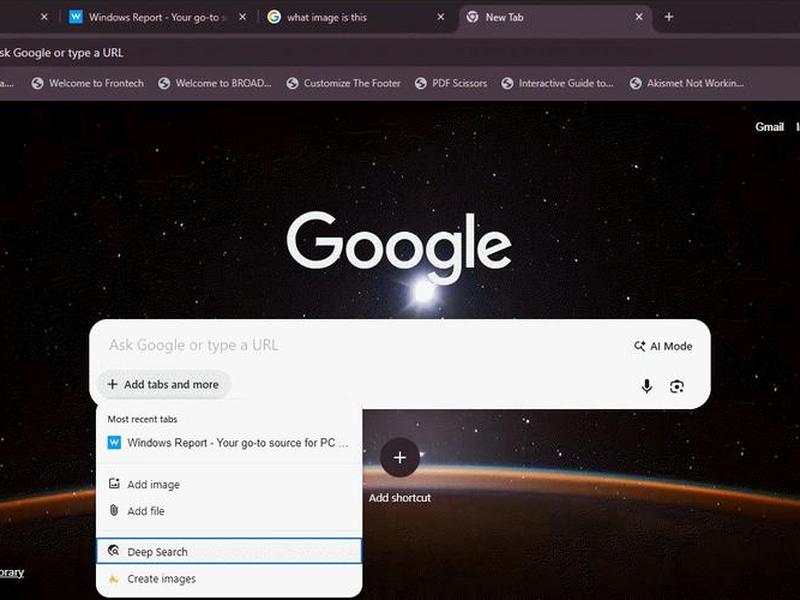Click the paperclip Add file icon
This screenshot has width=800, height=600.
pos(114,510)
